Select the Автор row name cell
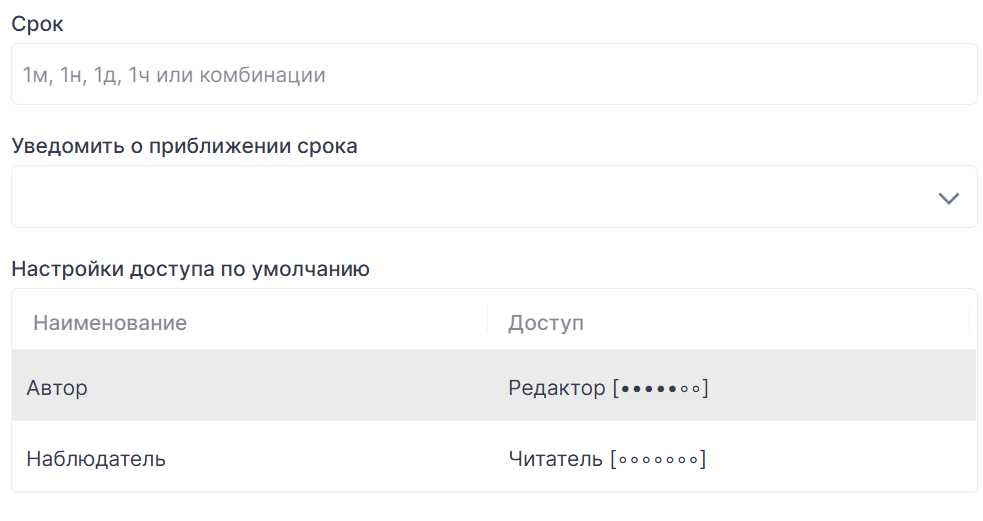This screenshot has width=983, height=521. (57, 387)
